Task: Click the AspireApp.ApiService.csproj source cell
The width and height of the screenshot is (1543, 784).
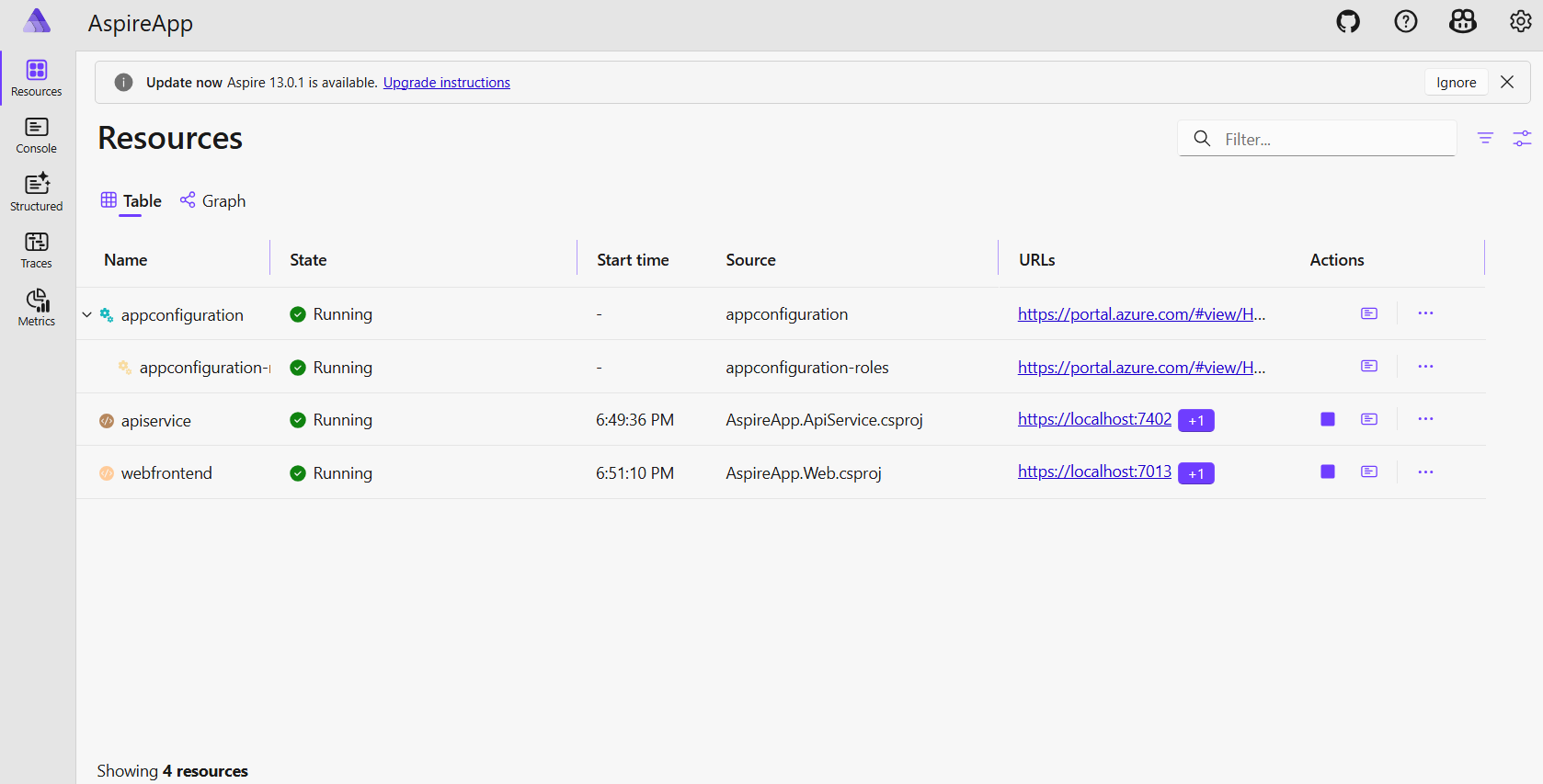Action: click(824, 420)
